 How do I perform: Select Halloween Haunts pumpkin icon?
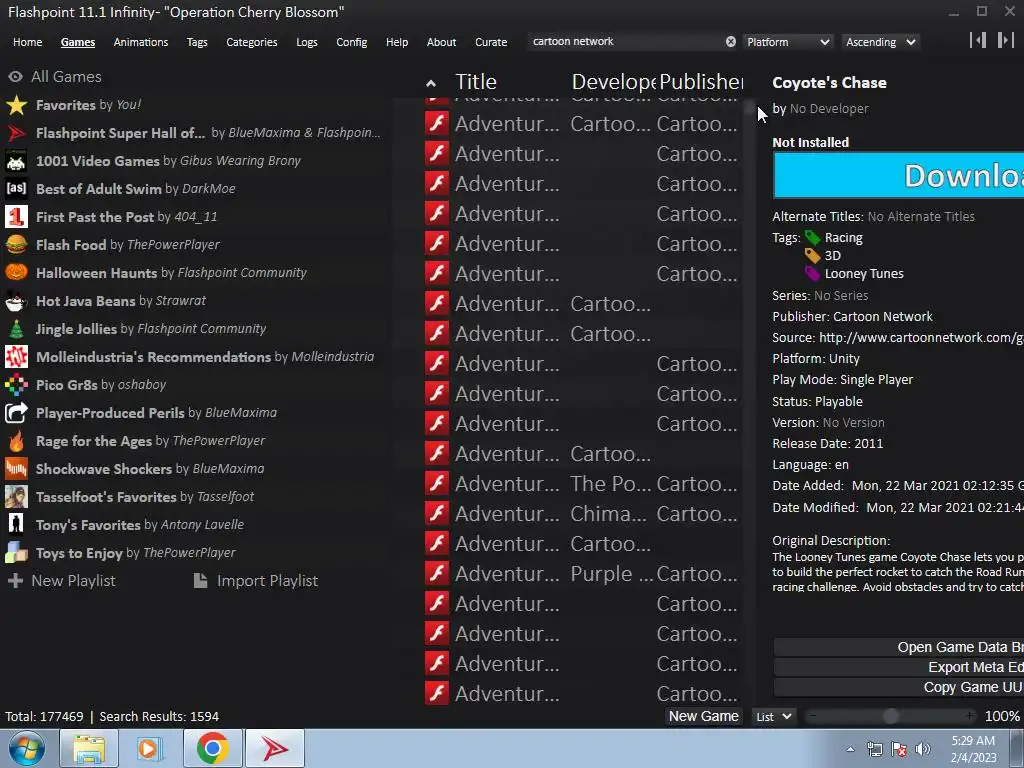pos(16,272)
